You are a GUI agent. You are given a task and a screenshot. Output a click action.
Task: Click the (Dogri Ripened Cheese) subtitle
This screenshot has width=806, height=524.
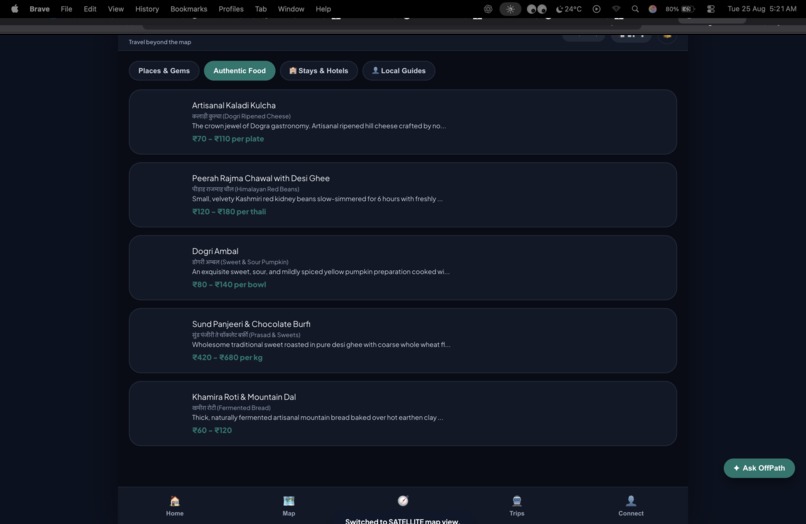256,116
